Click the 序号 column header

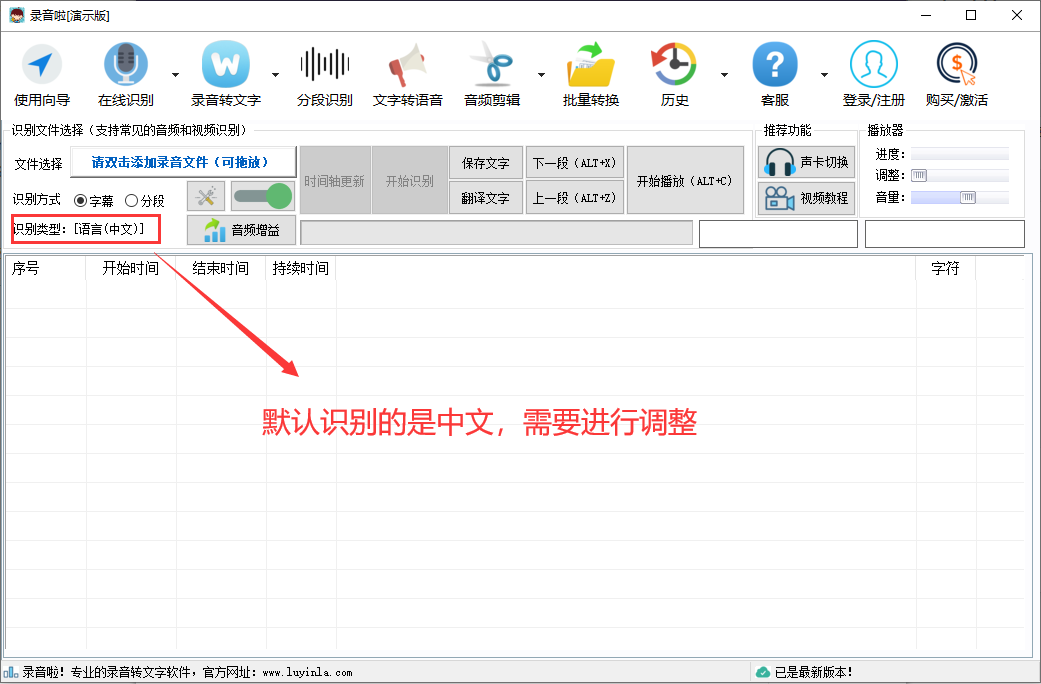[46, 268]
